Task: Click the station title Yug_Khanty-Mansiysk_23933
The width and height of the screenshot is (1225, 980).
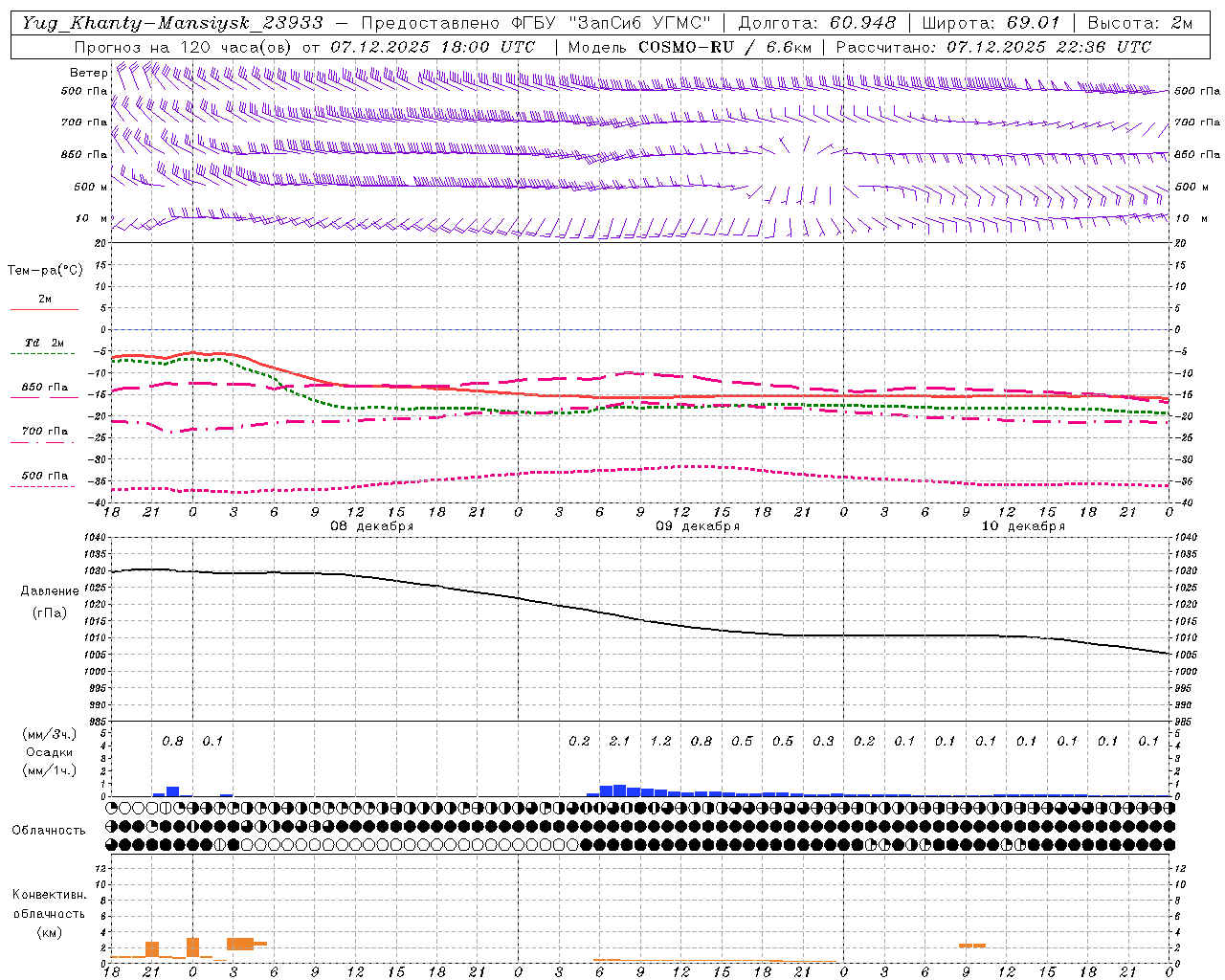Action: pyautogui.click(x=173, y=23)
